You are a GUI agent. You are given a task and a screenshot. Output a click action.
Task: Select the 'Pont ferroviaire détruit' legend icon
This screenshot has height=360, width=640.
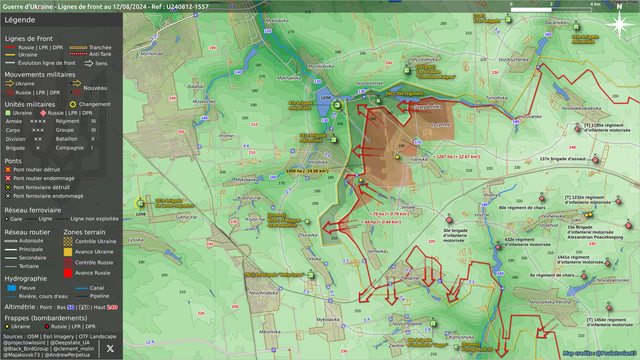(8, 187)
